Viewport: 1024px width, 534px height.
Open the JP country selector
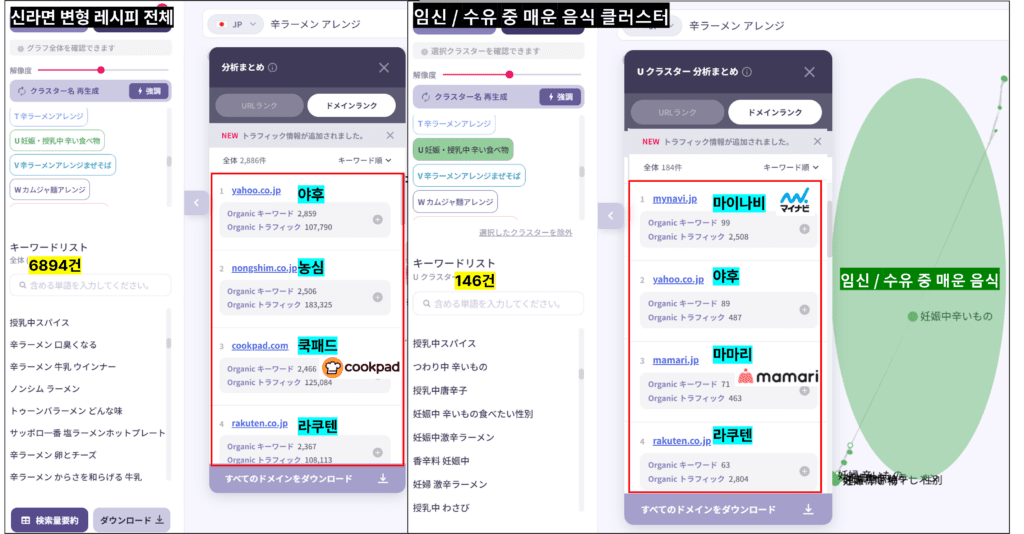238,24
